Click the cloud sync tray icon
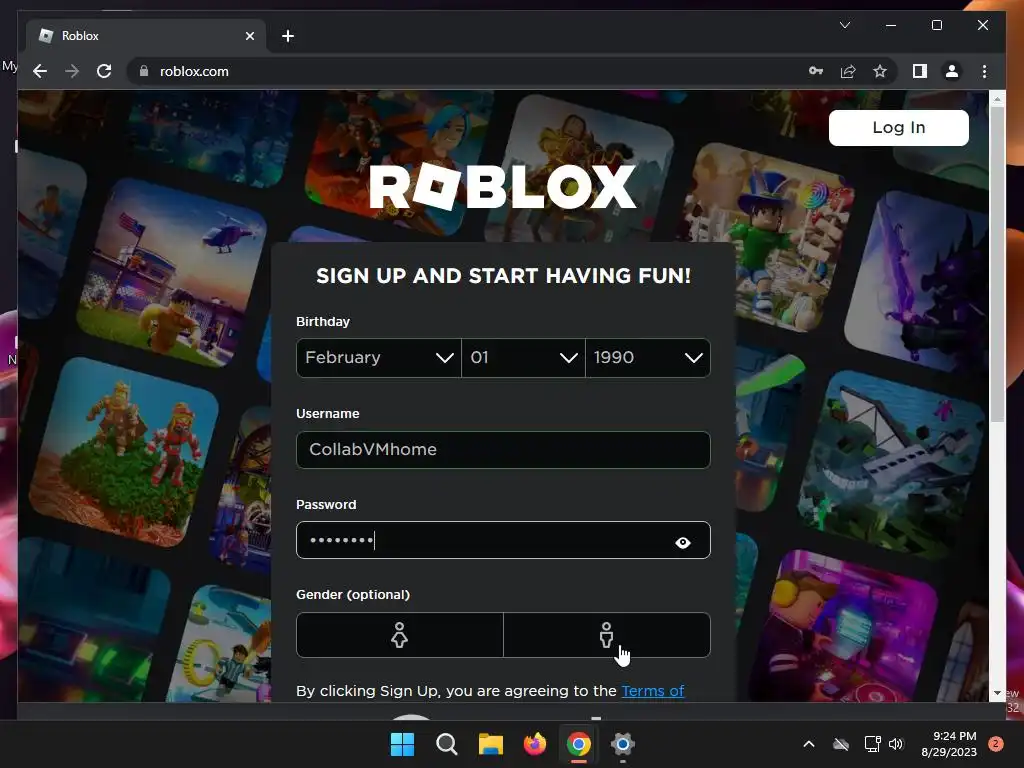This screenshot has height=768, width=1024. (x=841, y=744)
